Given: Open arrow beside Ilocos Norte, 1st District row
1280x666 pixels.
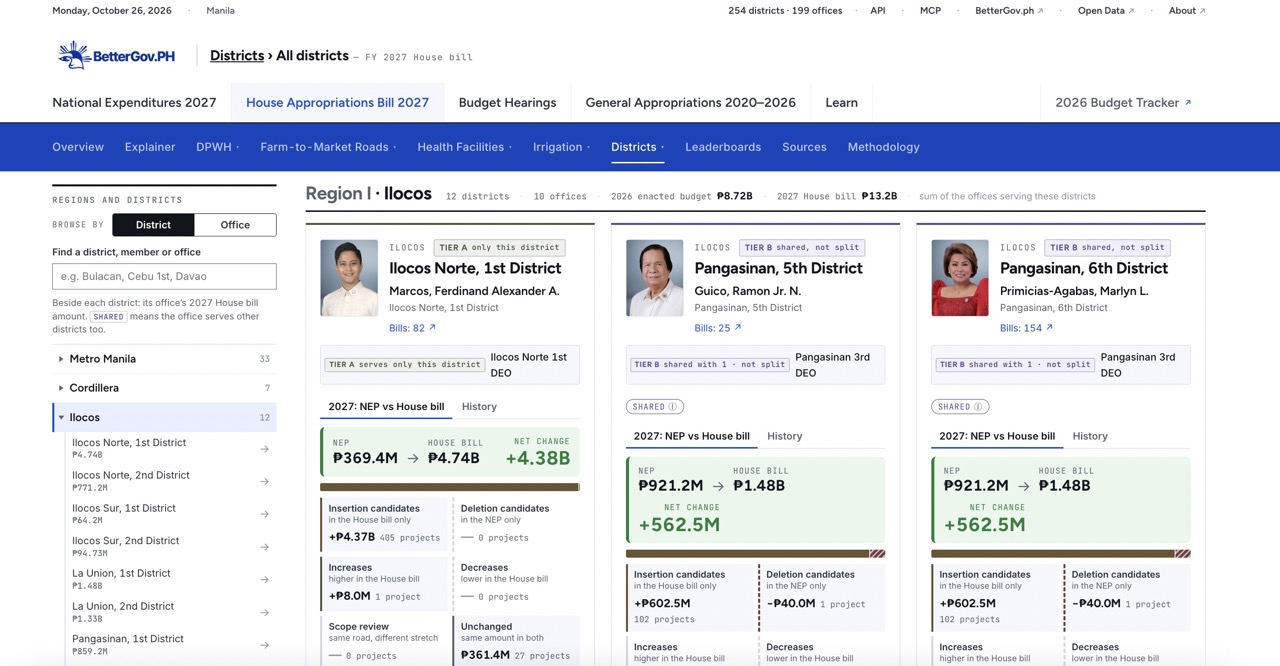Looking at the screenshot, I should point(265,449).
